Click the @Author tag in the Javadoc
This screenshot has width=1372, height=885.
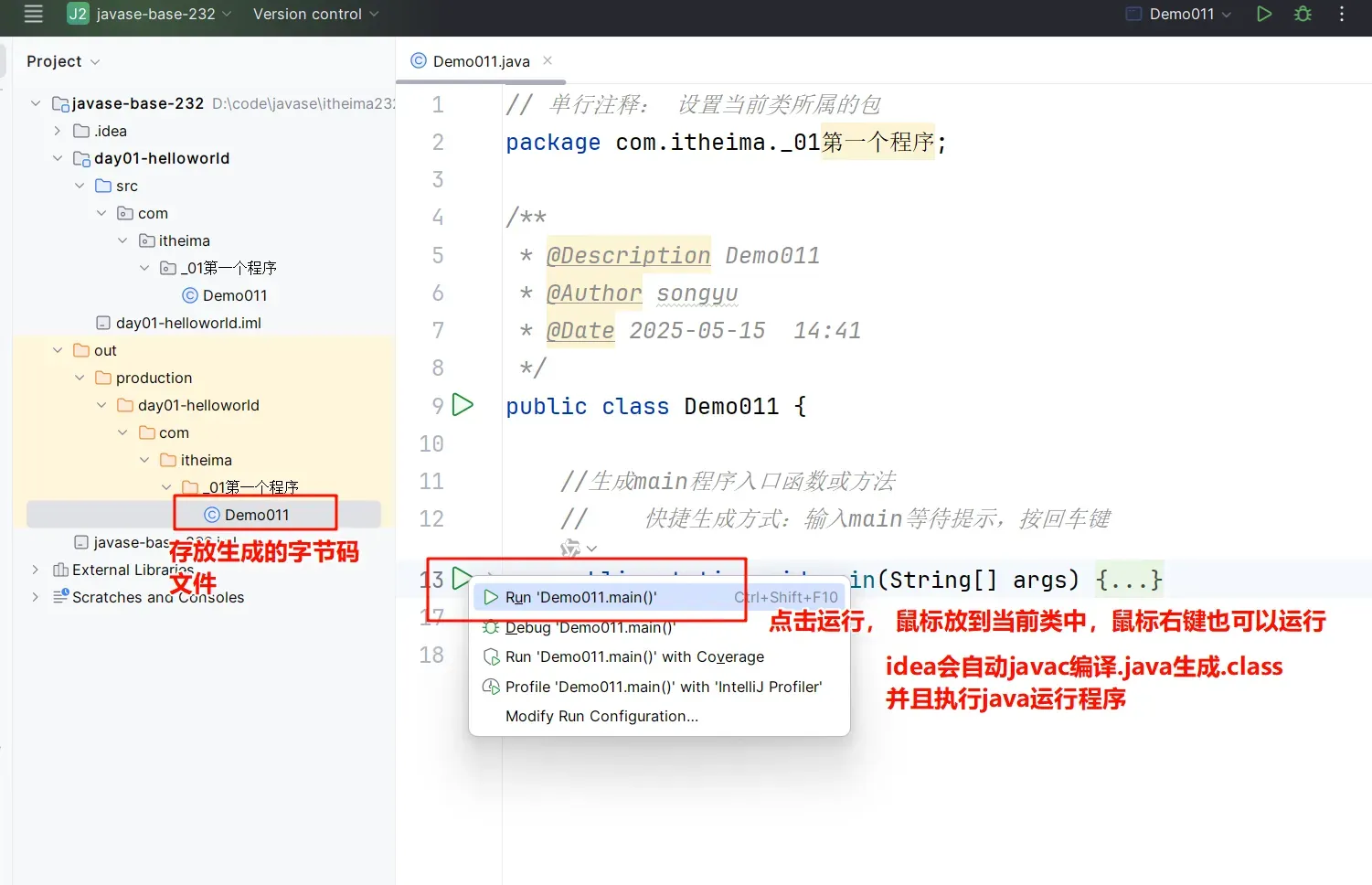click(x=594, y=293)
